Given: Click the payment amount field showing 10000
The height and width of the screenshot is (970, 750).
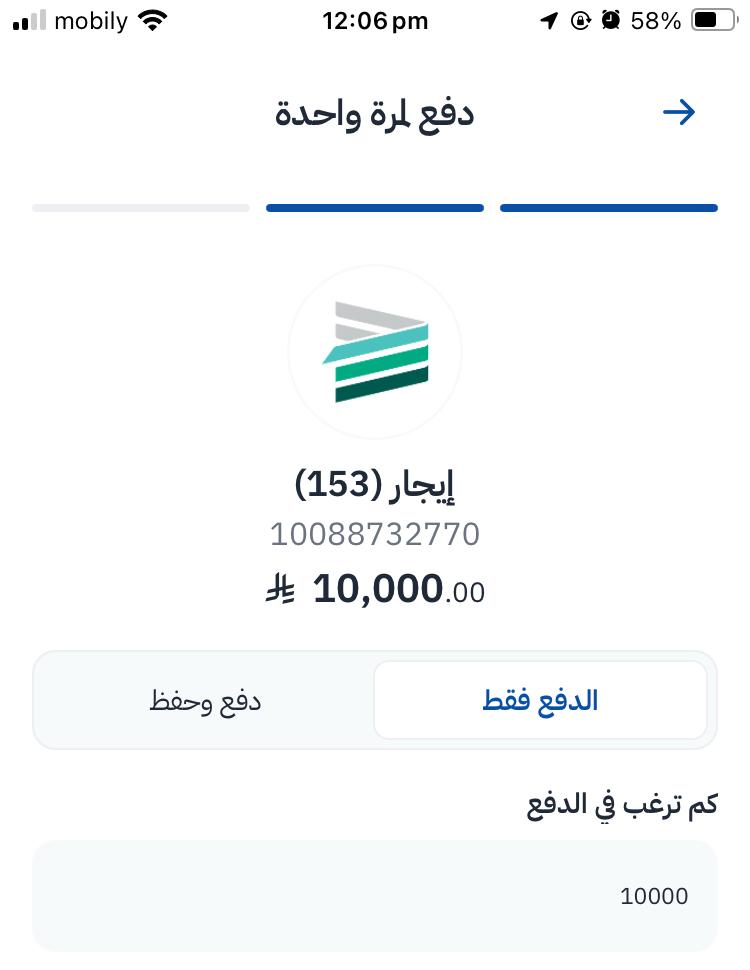Looking at the screenshot, I should [375, 895].
